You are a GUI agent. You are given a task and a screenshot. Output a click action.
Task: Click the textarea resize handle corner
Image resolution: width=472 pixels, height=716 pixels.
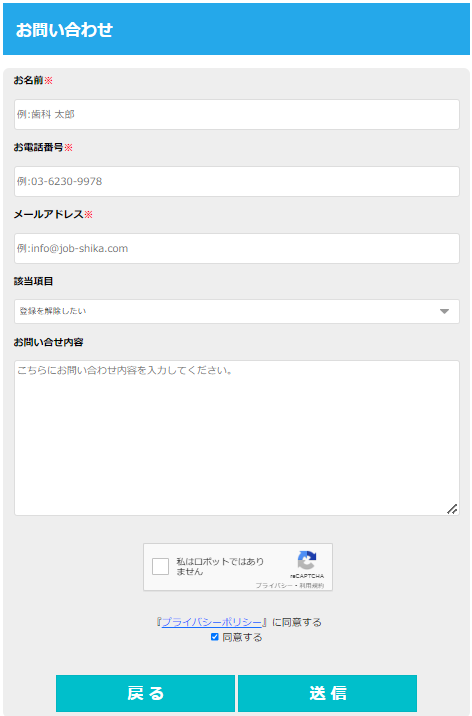[452, 509]
